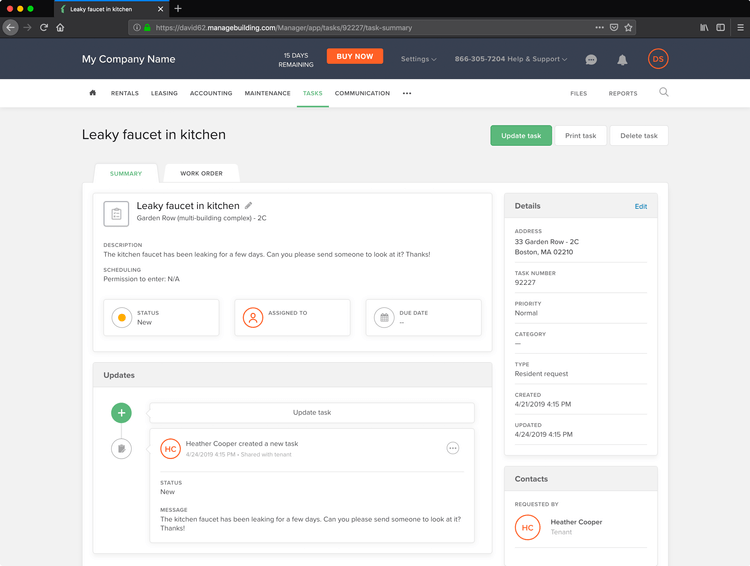Image resolution: width=750 pixels, height=566 pixels.
Task: Click the home icon in navigation bar
Action: tap(93, 93)
